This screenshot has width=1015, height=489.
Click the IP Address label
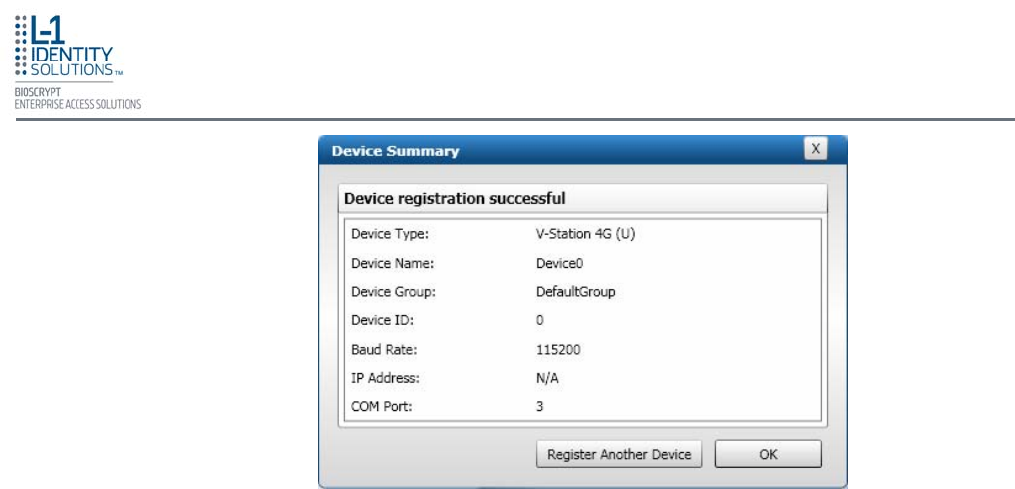click(385, 378)
